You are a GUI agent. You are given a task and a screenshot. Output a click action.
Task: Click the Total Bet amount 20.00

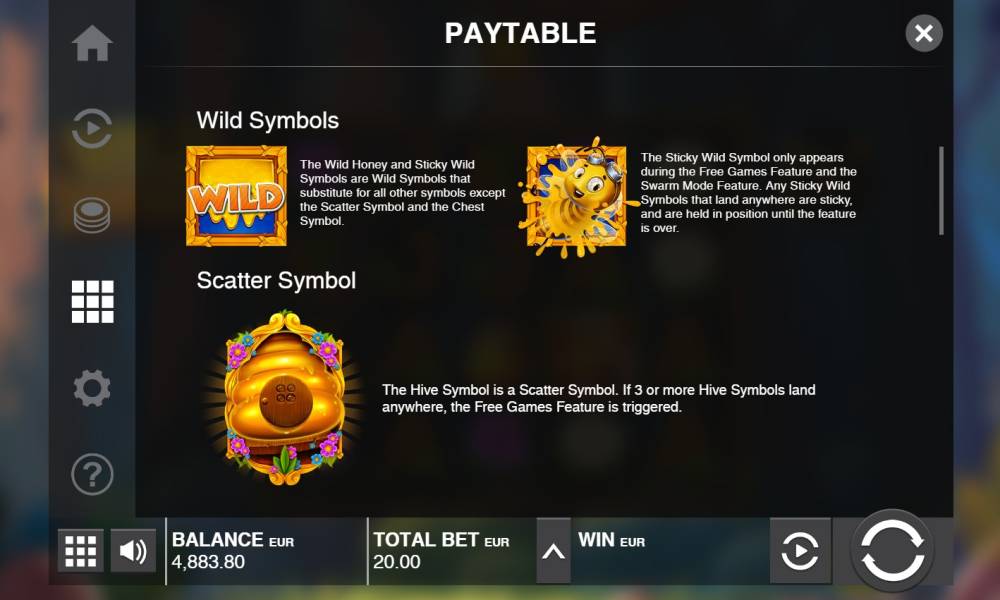pos(397,562)
